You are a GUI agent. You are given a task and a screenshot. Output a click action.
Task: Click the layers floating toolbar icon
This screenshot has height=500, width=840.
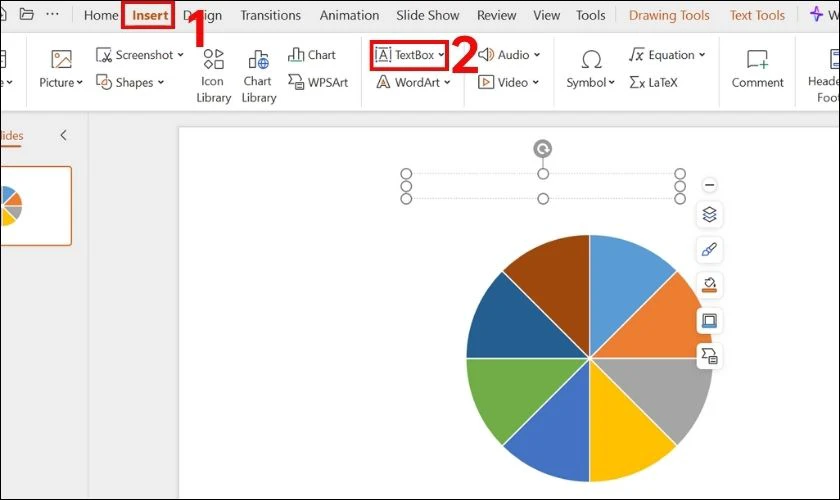709,214
